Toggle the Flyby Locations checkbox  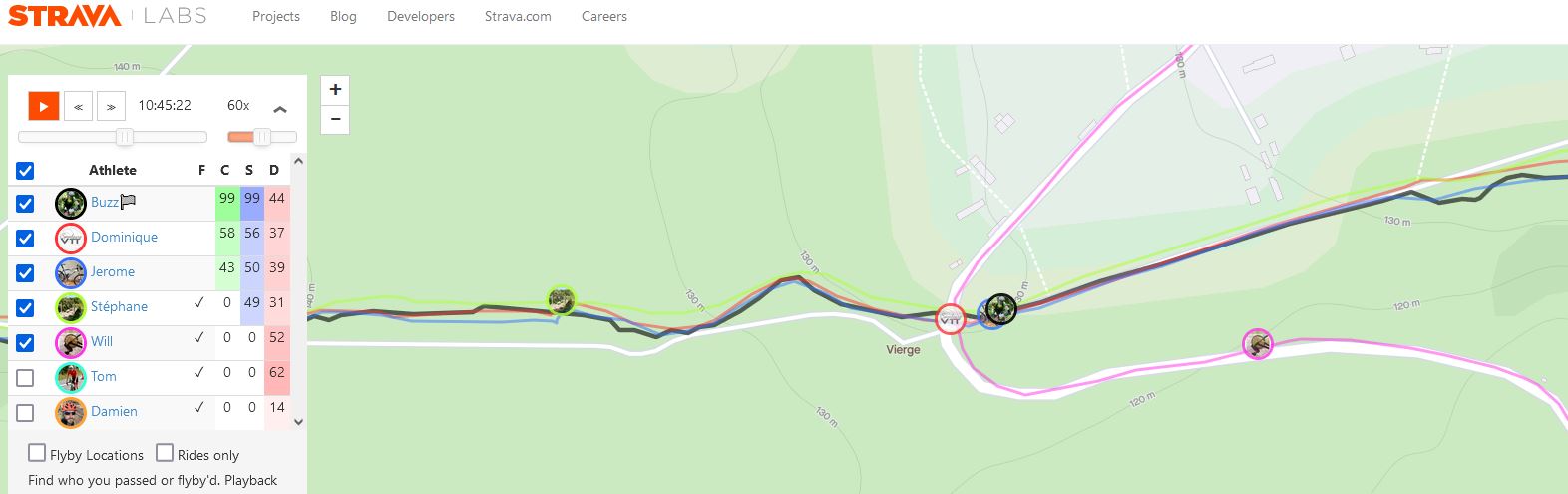(x=37, y=453)
